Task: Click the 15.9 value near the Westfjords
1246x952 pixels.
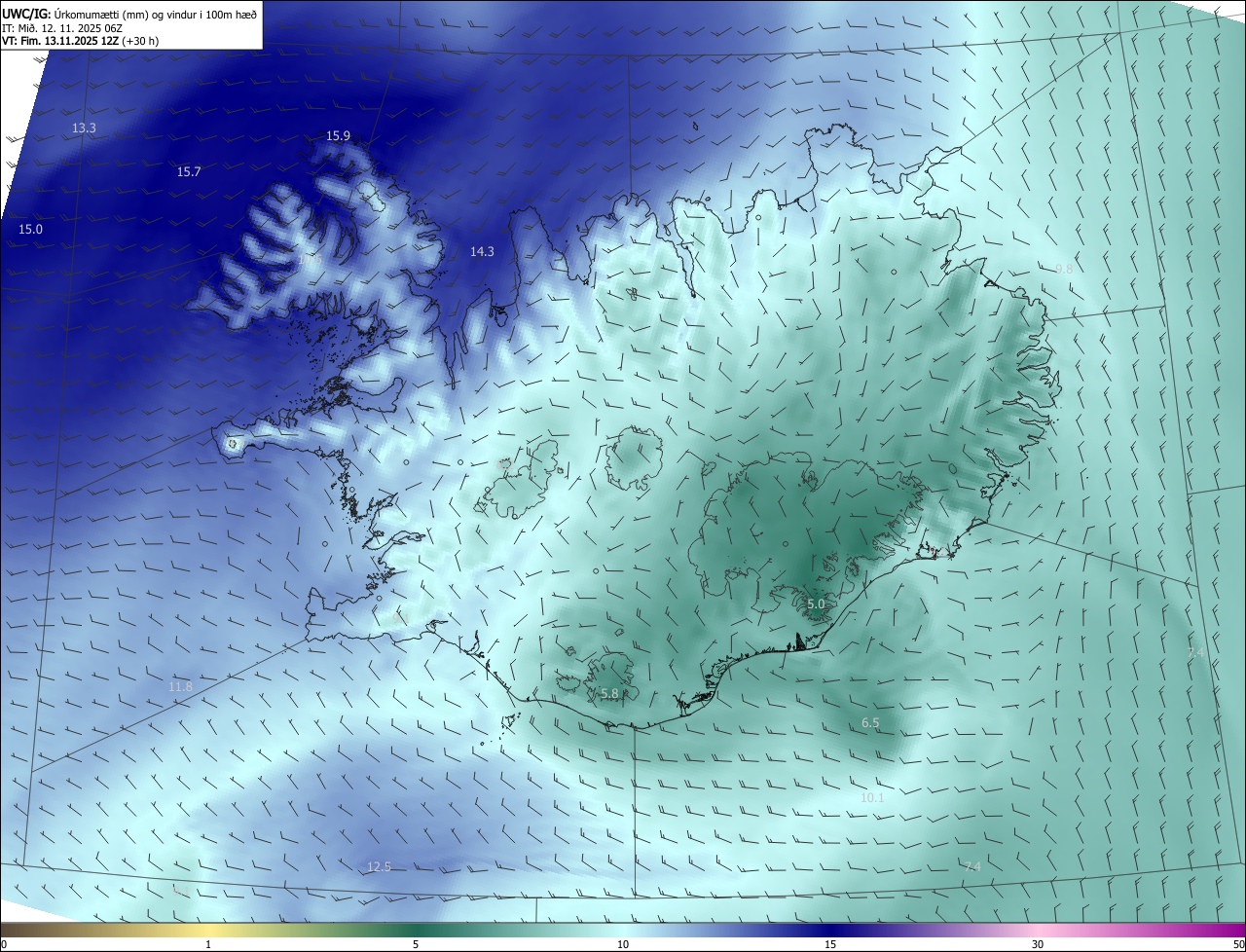Action: (x=338, y=136)
